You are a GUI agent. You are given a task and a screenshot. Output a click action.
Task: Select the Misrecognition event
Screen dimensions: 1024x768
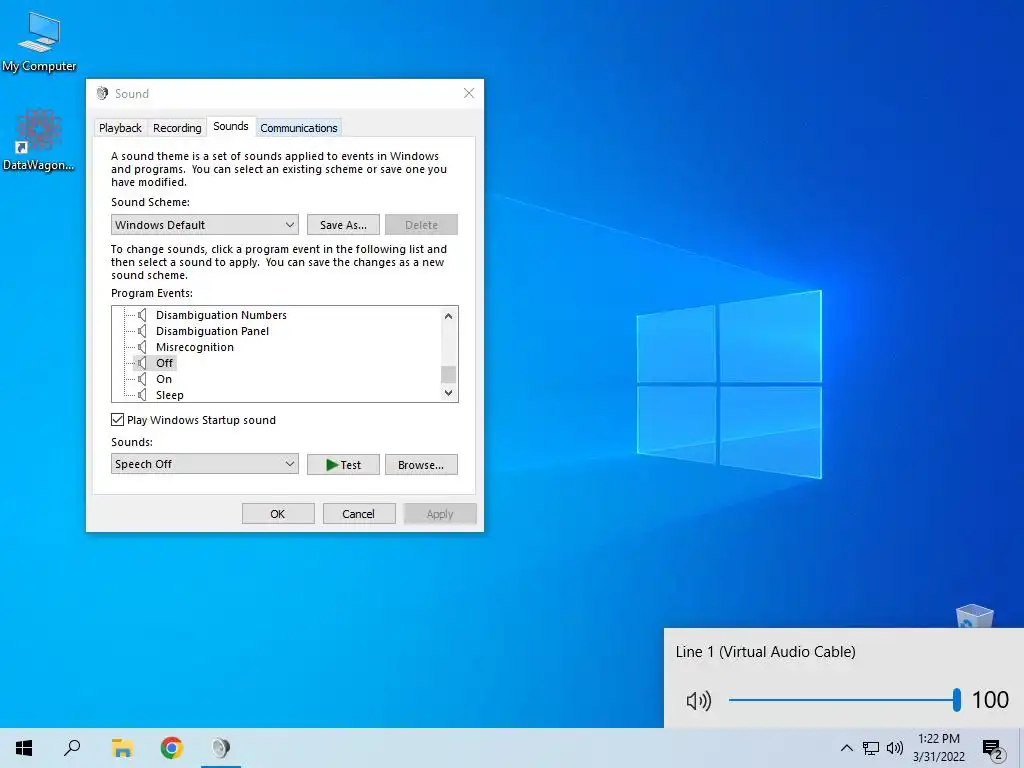(195, 347)
